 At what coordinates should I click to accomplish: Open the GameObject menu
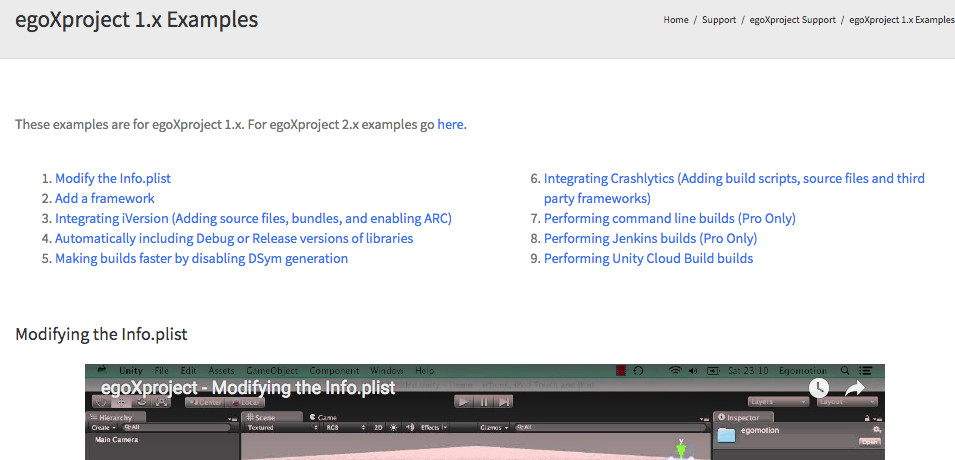[272, 370]
